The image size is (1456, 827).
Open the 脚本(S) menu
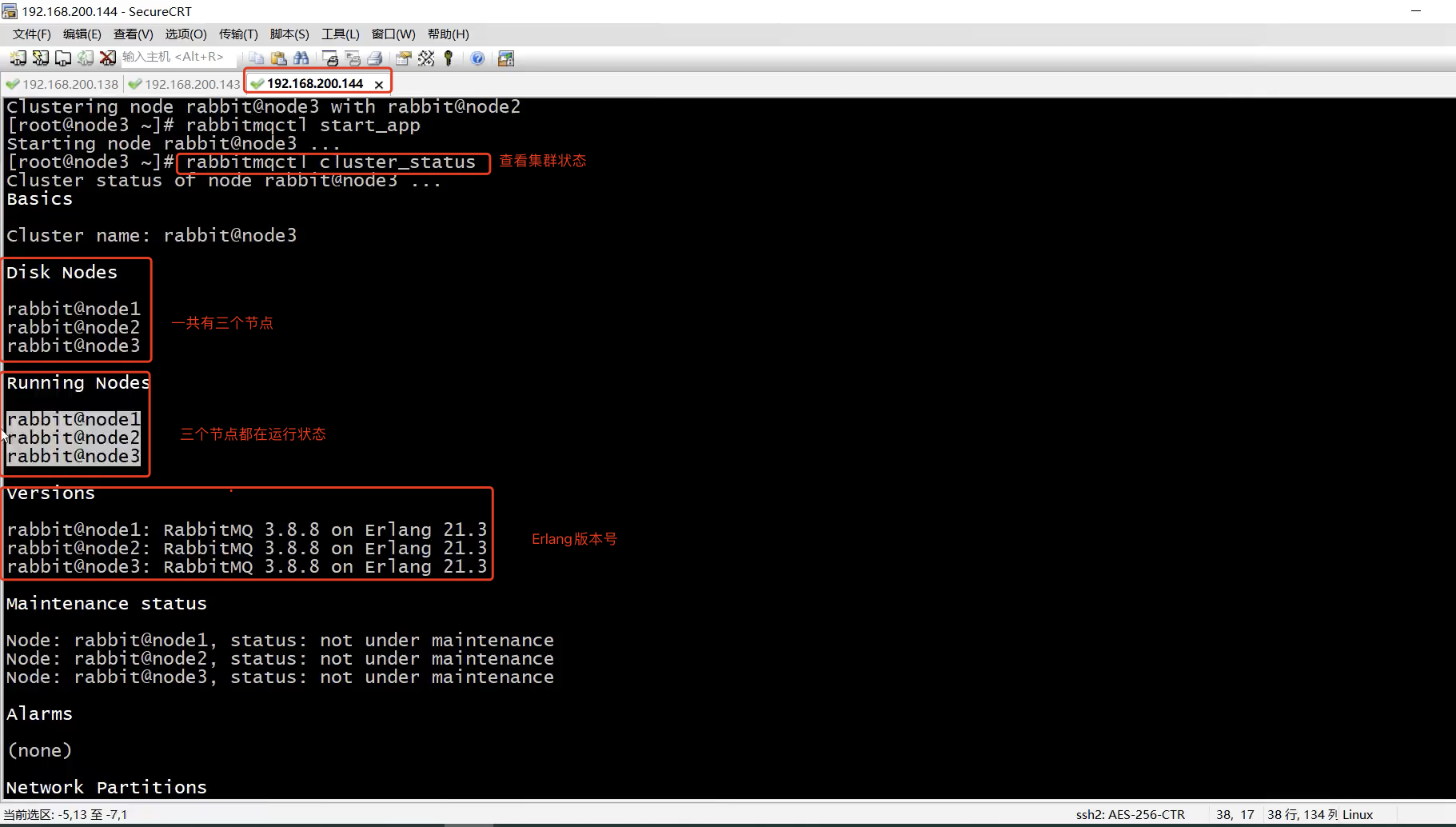point(289,34)
